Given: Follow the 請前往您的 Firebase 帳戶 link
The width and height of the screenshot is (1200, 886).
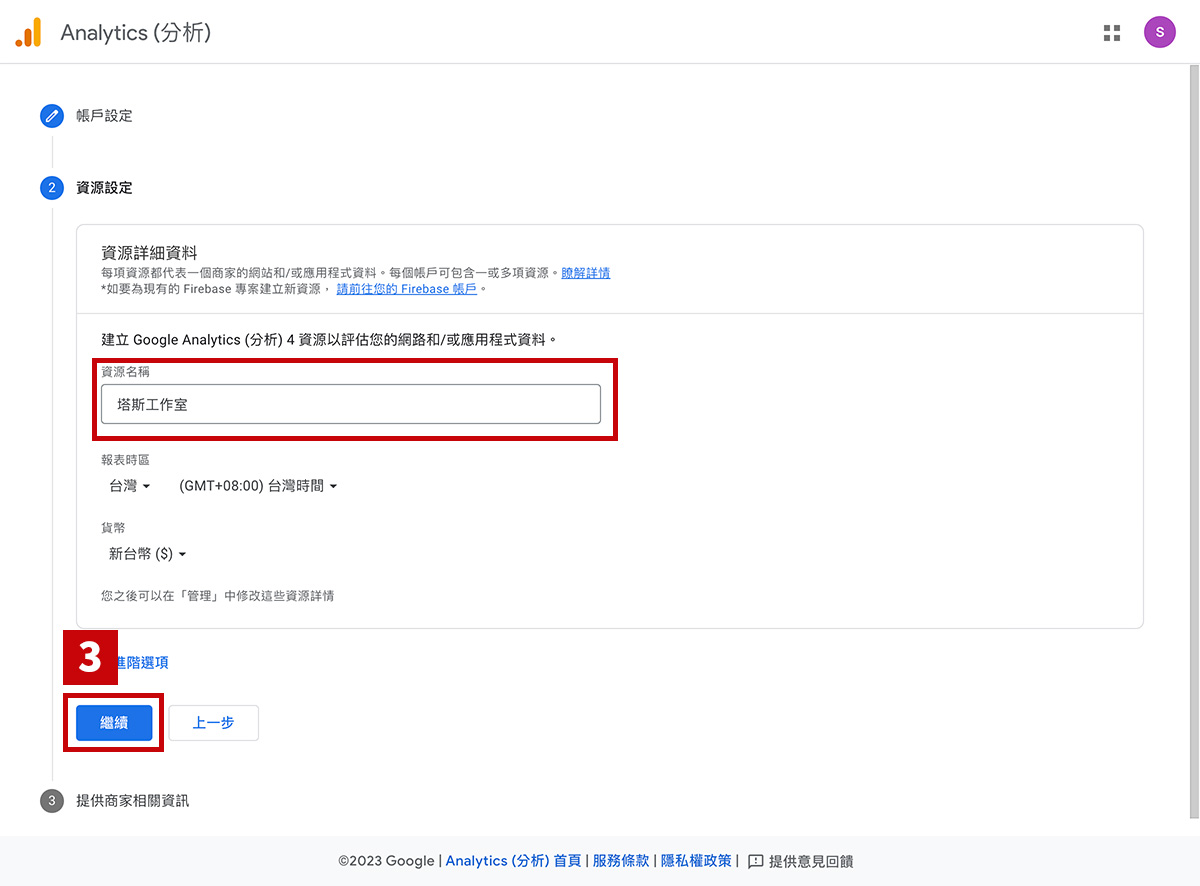Looking at the screenshot, I should [x=408, y=289].
